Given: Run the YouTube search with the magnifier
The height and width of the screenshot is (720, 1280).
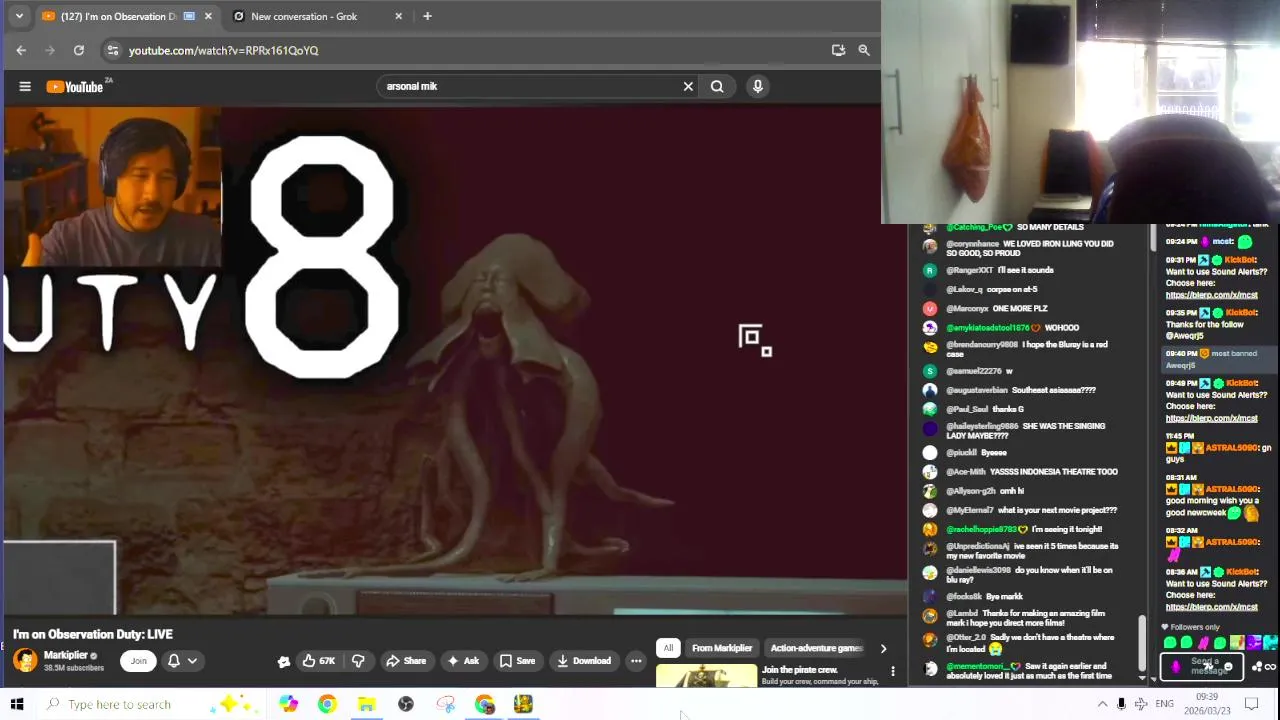Looking at the screenshot, I should click(717, 86).
